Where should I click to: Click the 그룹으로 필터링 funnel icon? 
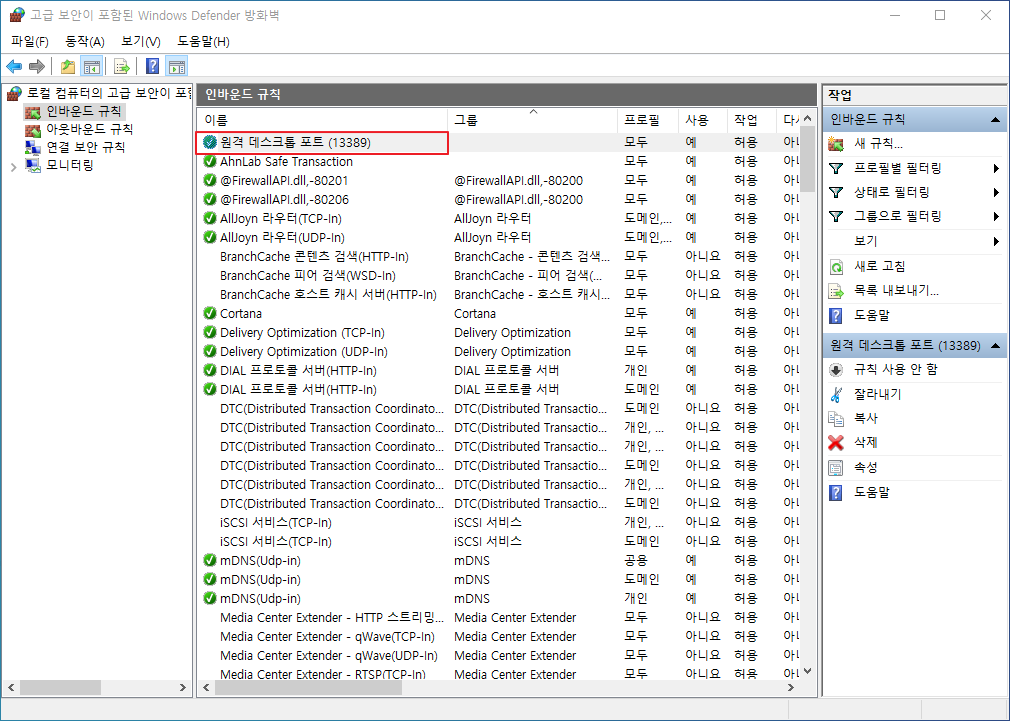coord(836,216)
